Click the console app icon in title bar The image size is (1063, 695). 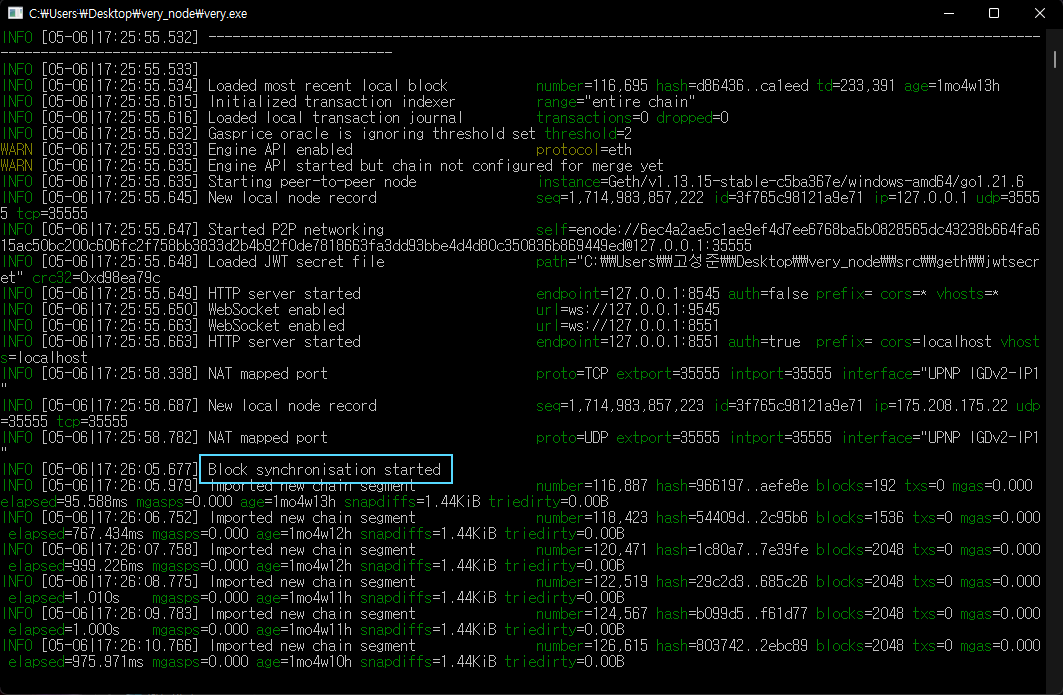(x=15, y=14)
